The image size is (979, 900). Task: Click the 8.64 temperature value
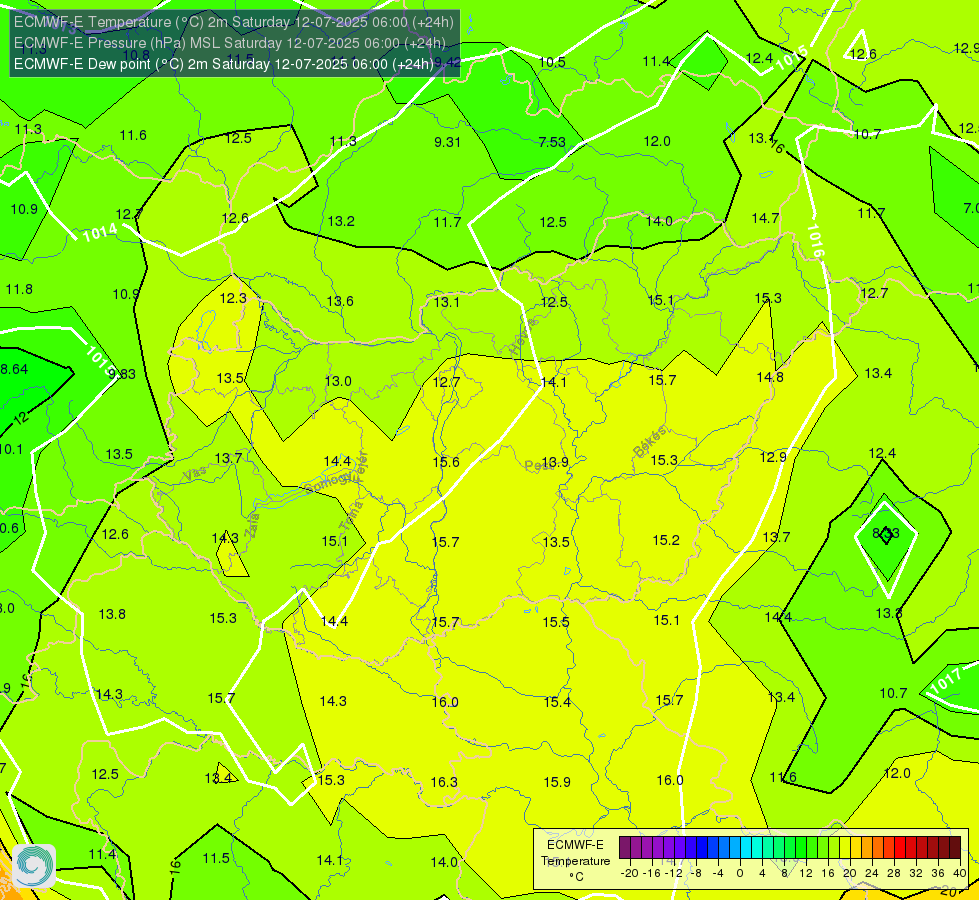[x=14, y=369]
